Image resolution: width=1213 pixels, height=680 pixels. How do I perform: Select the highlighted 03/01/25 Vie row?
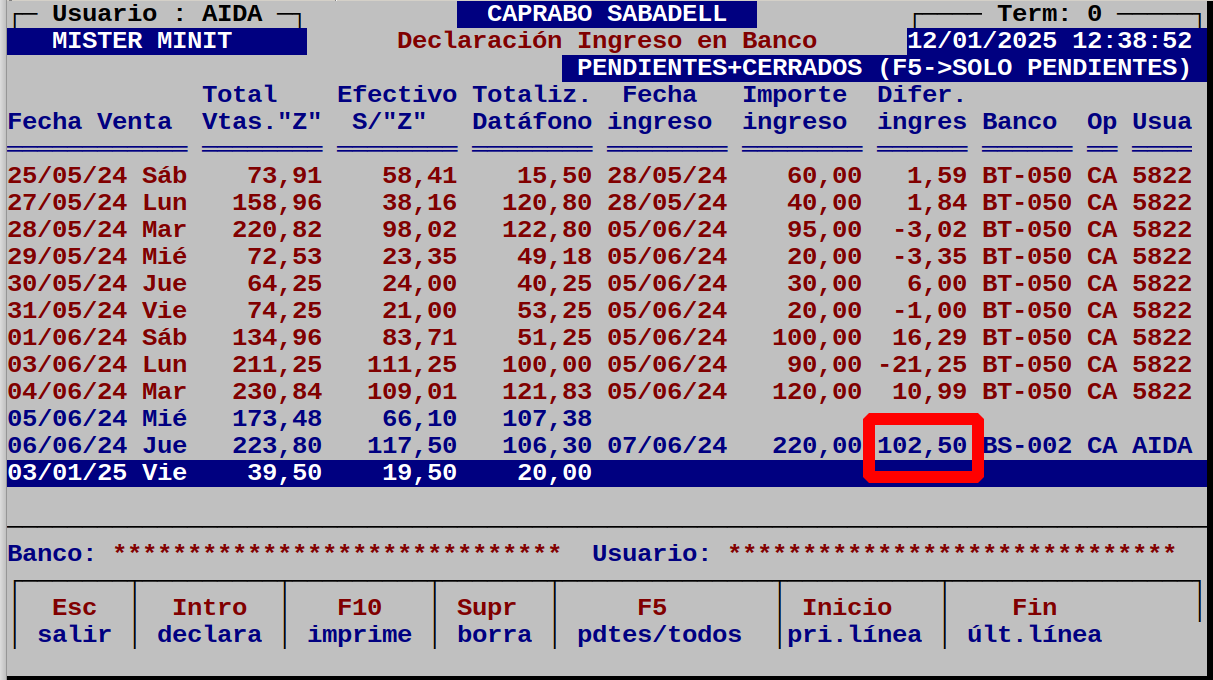point(97,472)
